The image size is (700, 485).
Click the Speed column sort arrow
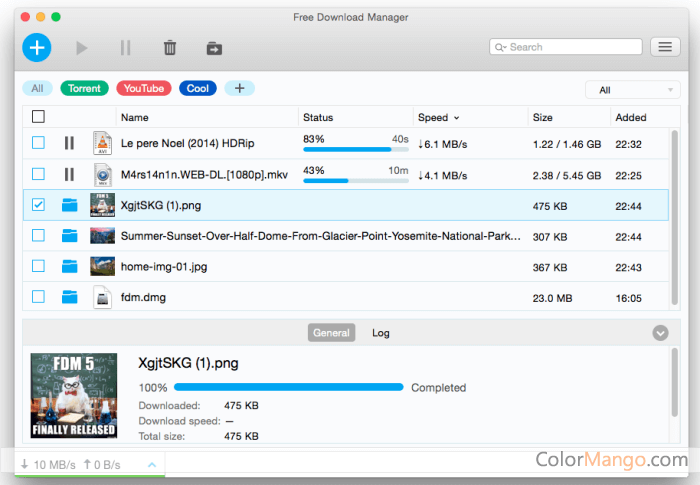click(x=457, y=118)
